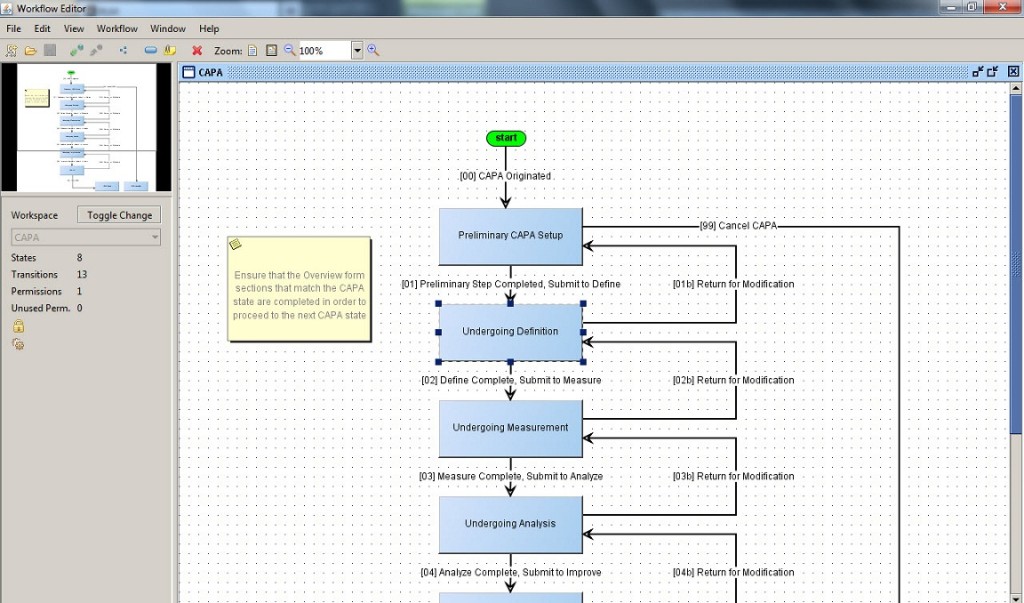Click '[03] Measure Complete, Submit to Analyze'
Image resolution: width=1024 pixels, height=603 pixels.
click(511, 476)
